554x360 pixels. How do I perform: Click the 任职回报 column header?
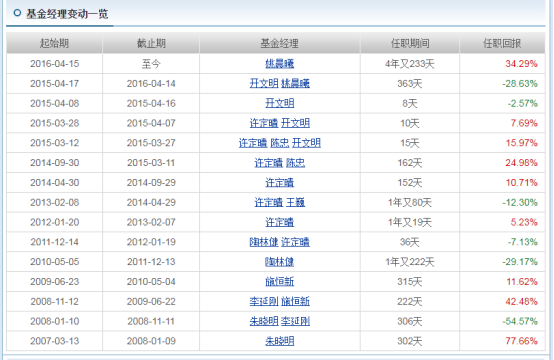click(502, 43)
